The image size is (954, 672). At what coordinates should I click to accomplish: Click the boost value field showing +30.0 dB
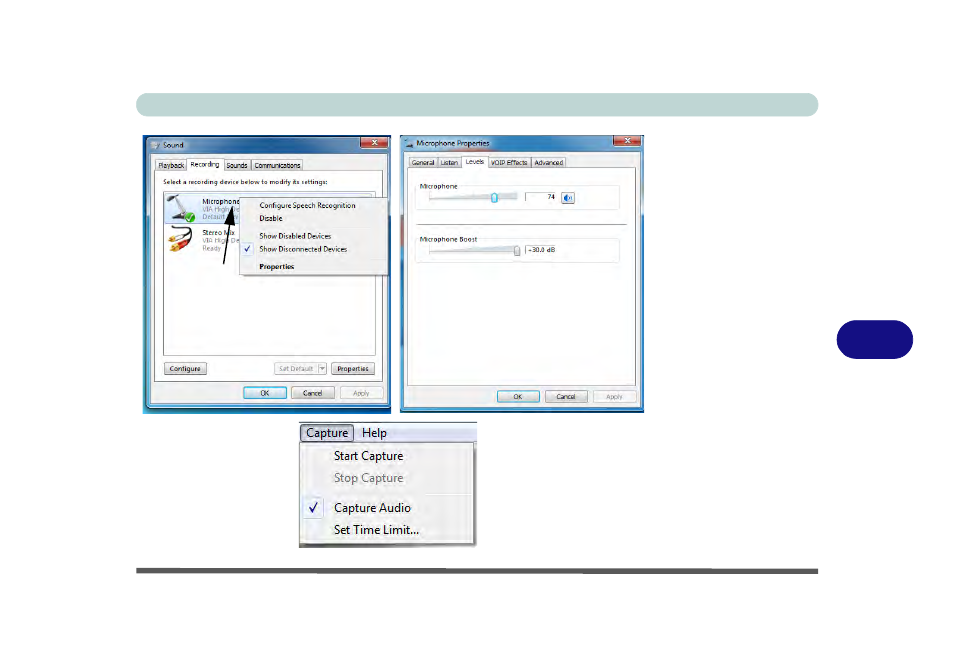541,250
